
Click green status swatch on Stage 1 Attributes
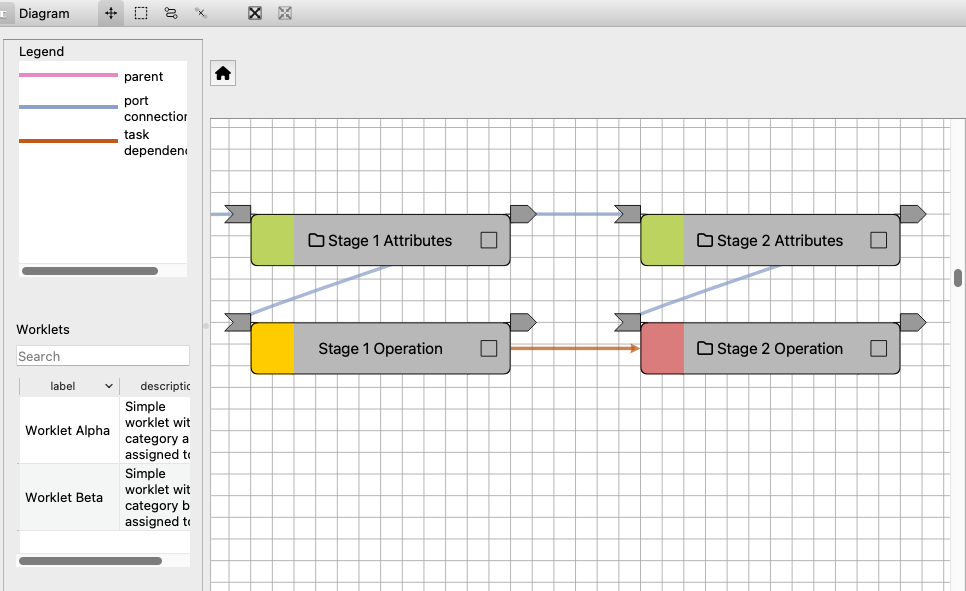[x=273, y=240]
